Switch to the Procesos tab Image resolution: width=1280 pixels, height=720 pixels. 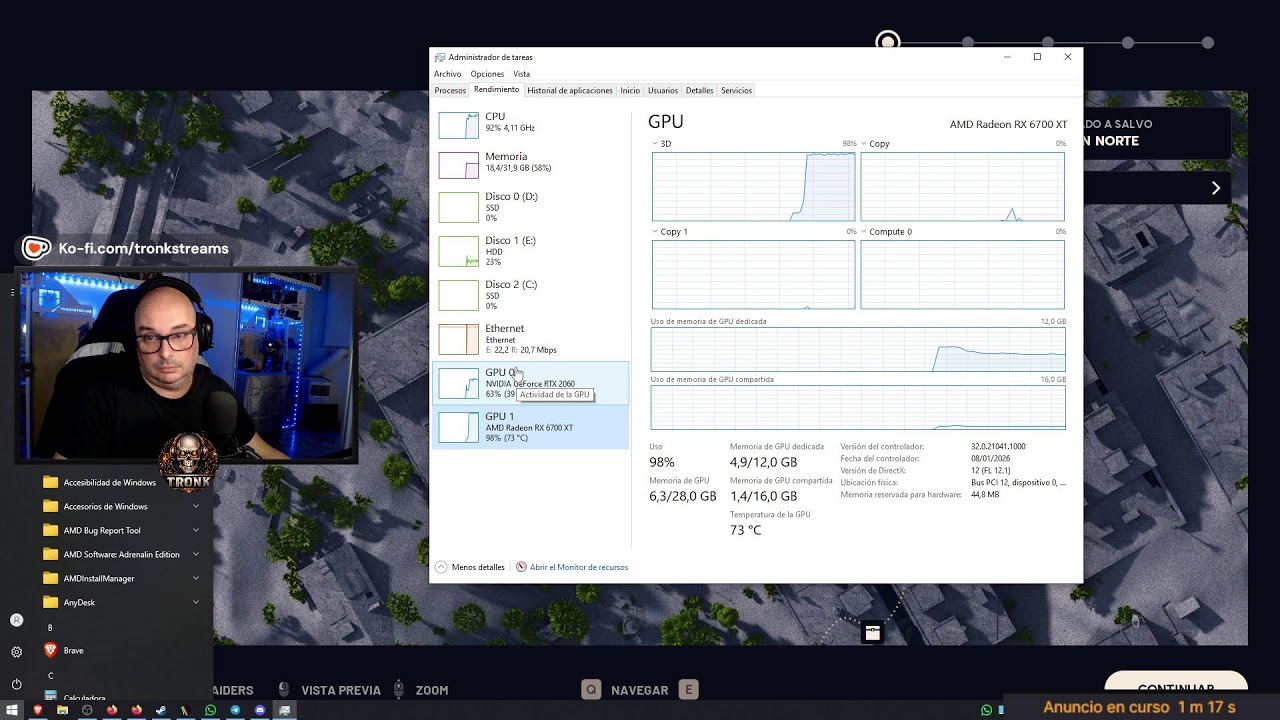450,90
